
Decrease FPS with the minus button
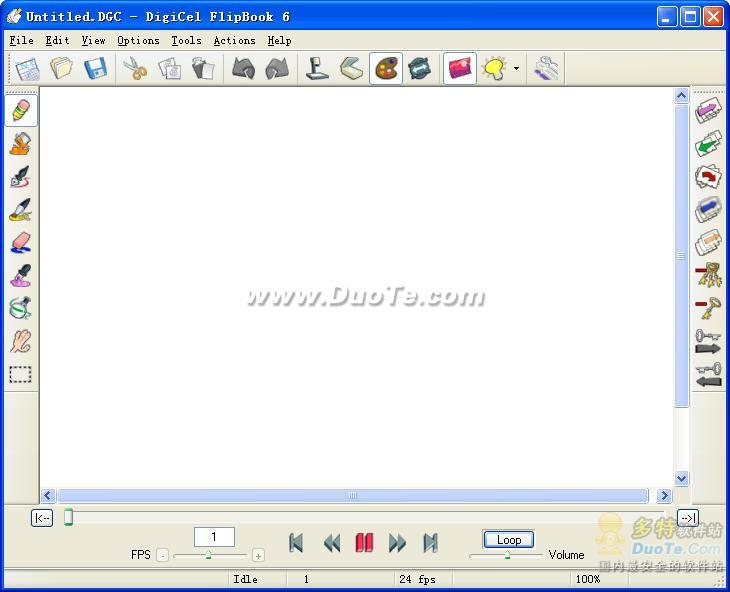(x=162, y=555)
